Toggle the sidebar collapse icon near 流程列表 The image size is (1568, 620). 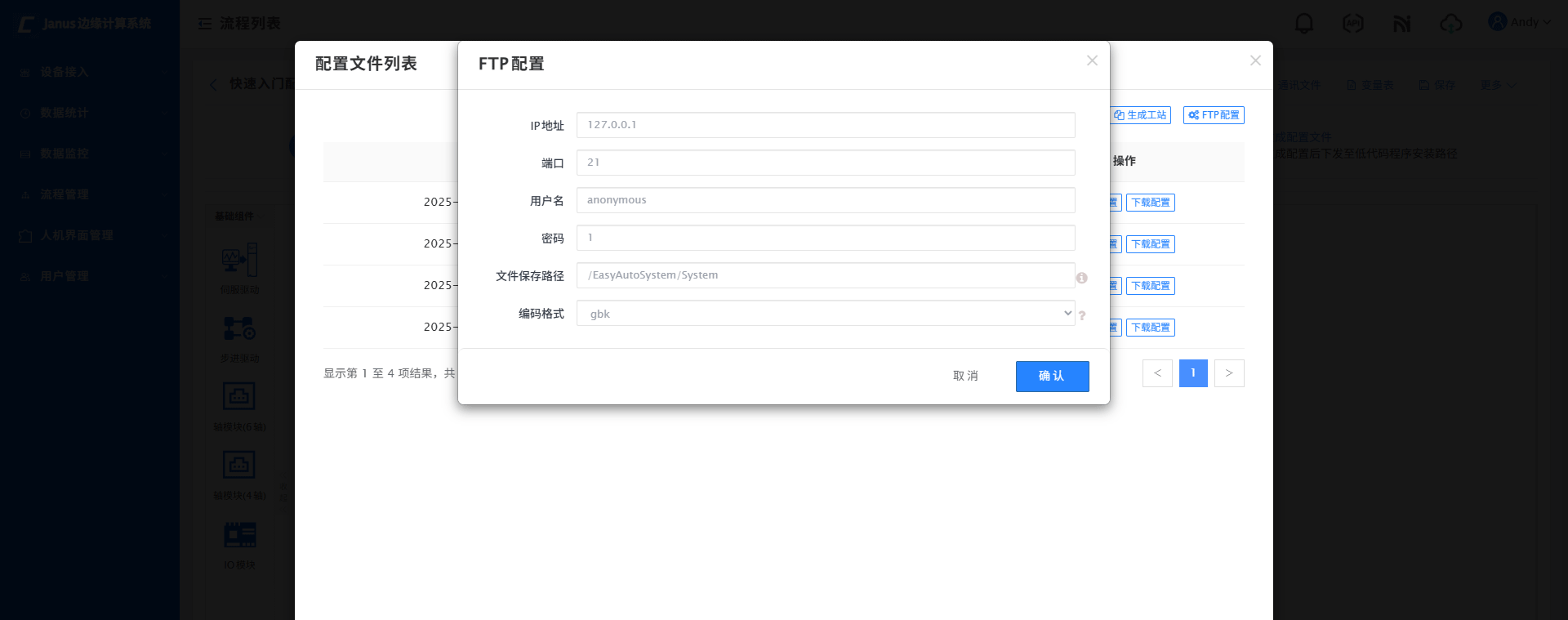(205, 24)
